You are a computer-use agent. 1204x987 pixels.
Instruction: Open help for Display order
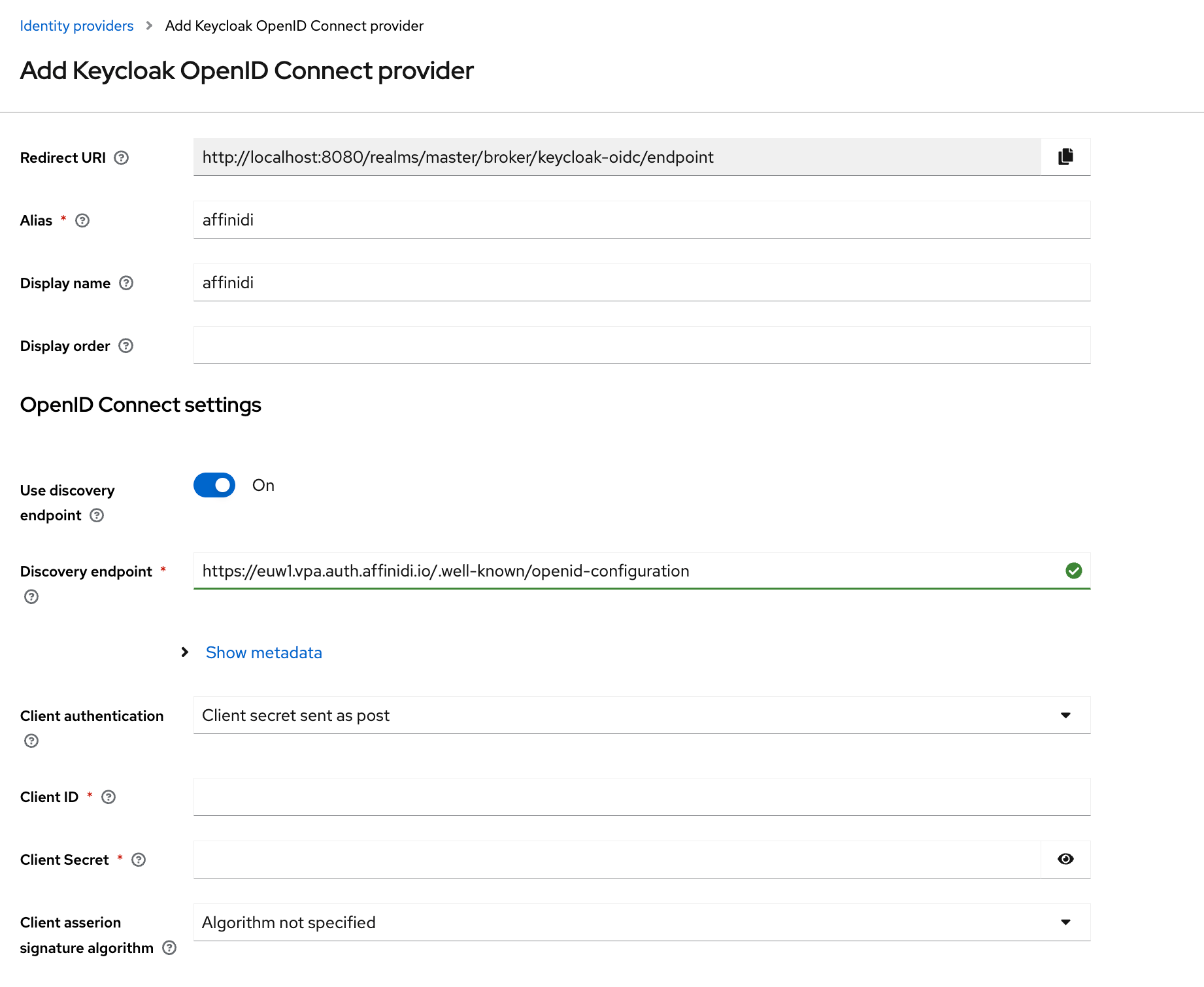125,346
